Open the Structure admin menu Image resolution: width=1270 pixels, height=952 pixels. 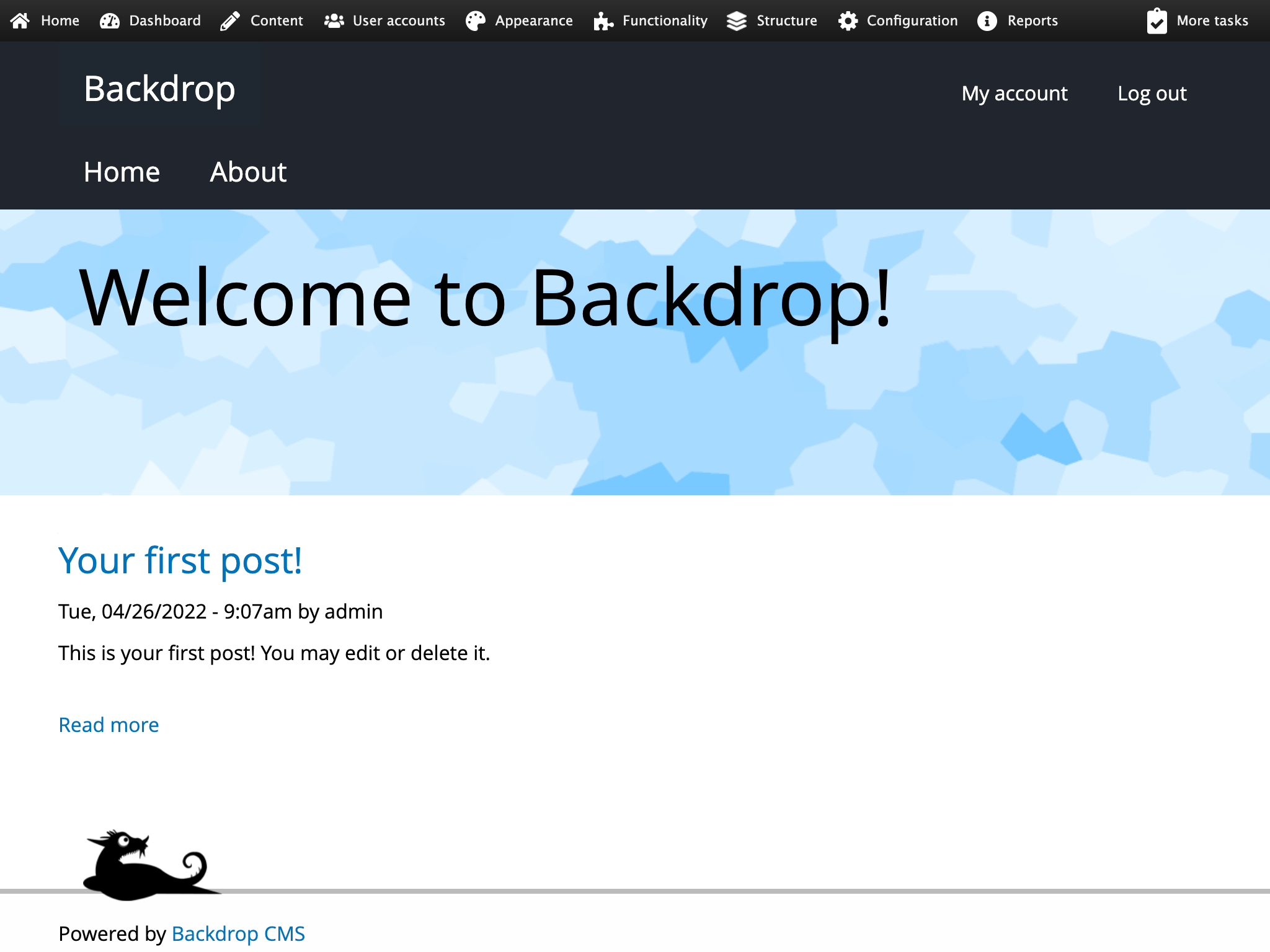click(786, 21)
